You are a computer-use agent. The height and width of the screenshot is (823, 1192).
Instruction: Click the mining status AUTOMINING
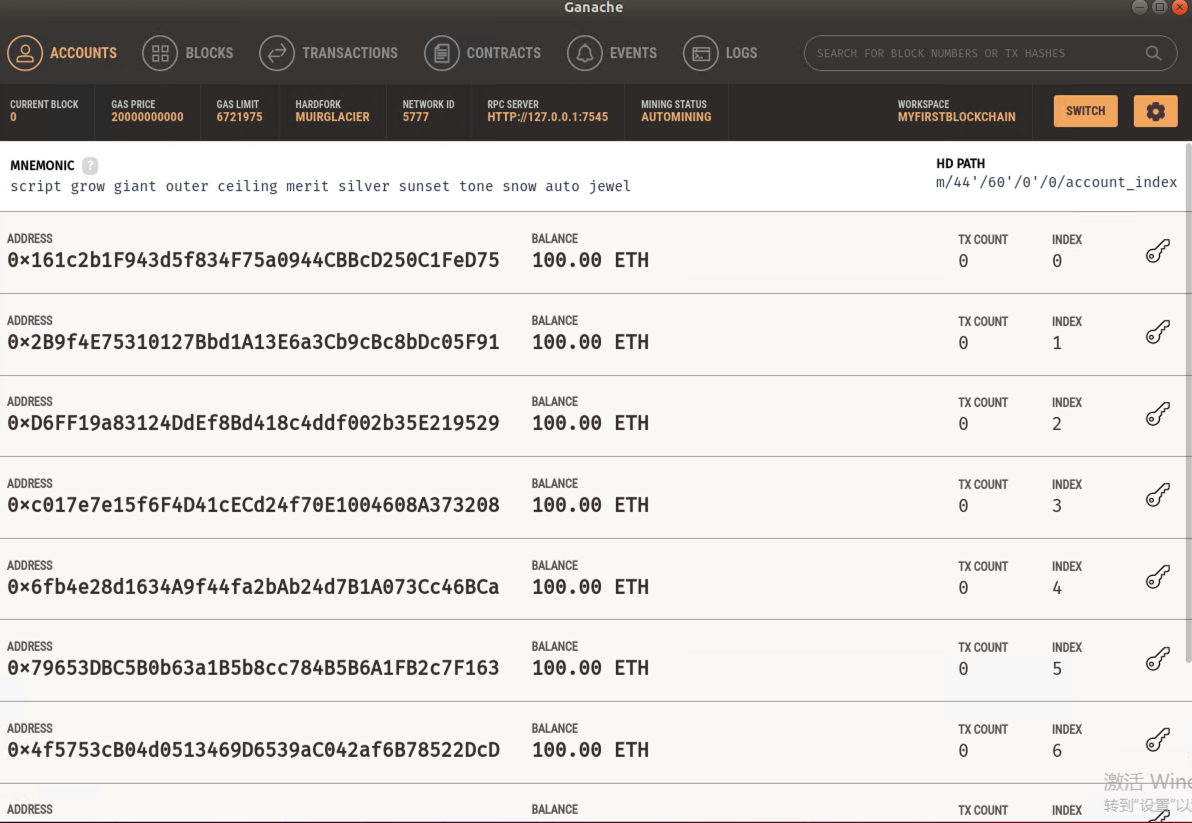pyautogui.click(x=676, y=117)
